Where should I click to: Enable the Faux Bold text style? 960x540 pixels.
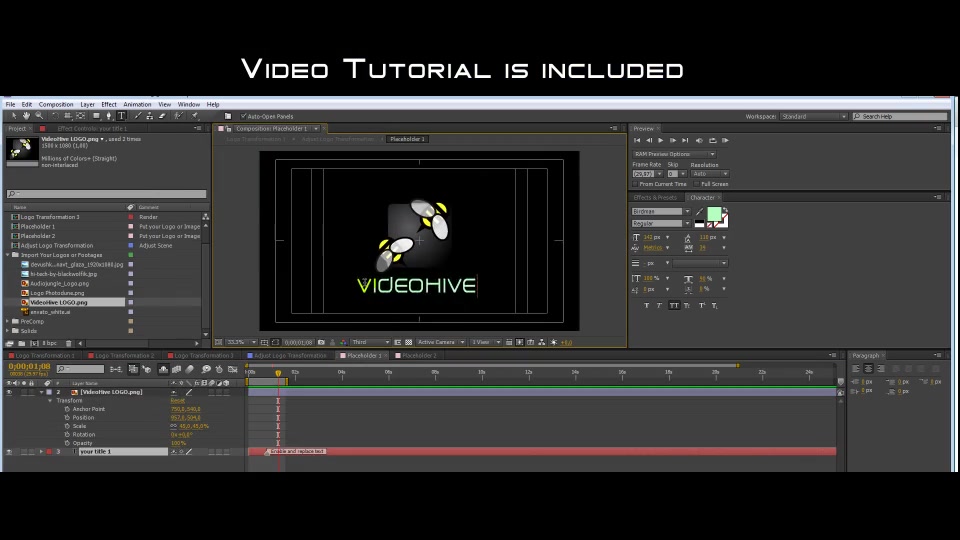click(x=647, y=306)
